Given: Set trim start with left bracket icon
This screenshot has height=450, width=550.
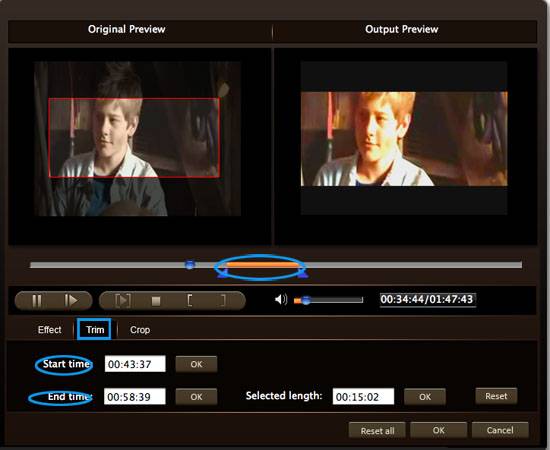Looking at the screenshot, I should pyautogui.click(x=189, y=301).
